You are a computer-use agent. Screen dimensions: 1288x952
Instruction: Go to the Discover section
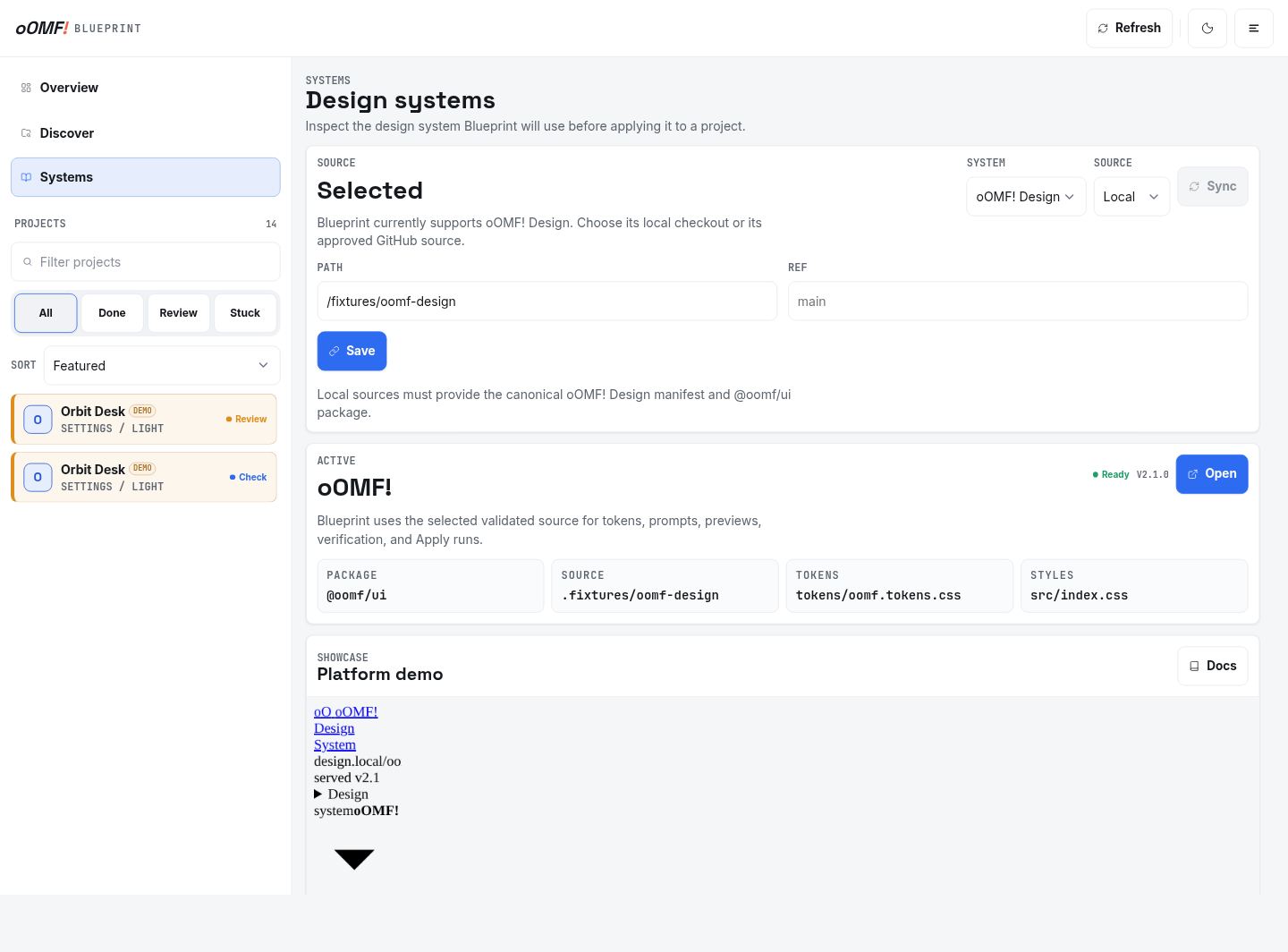[145, 133]
